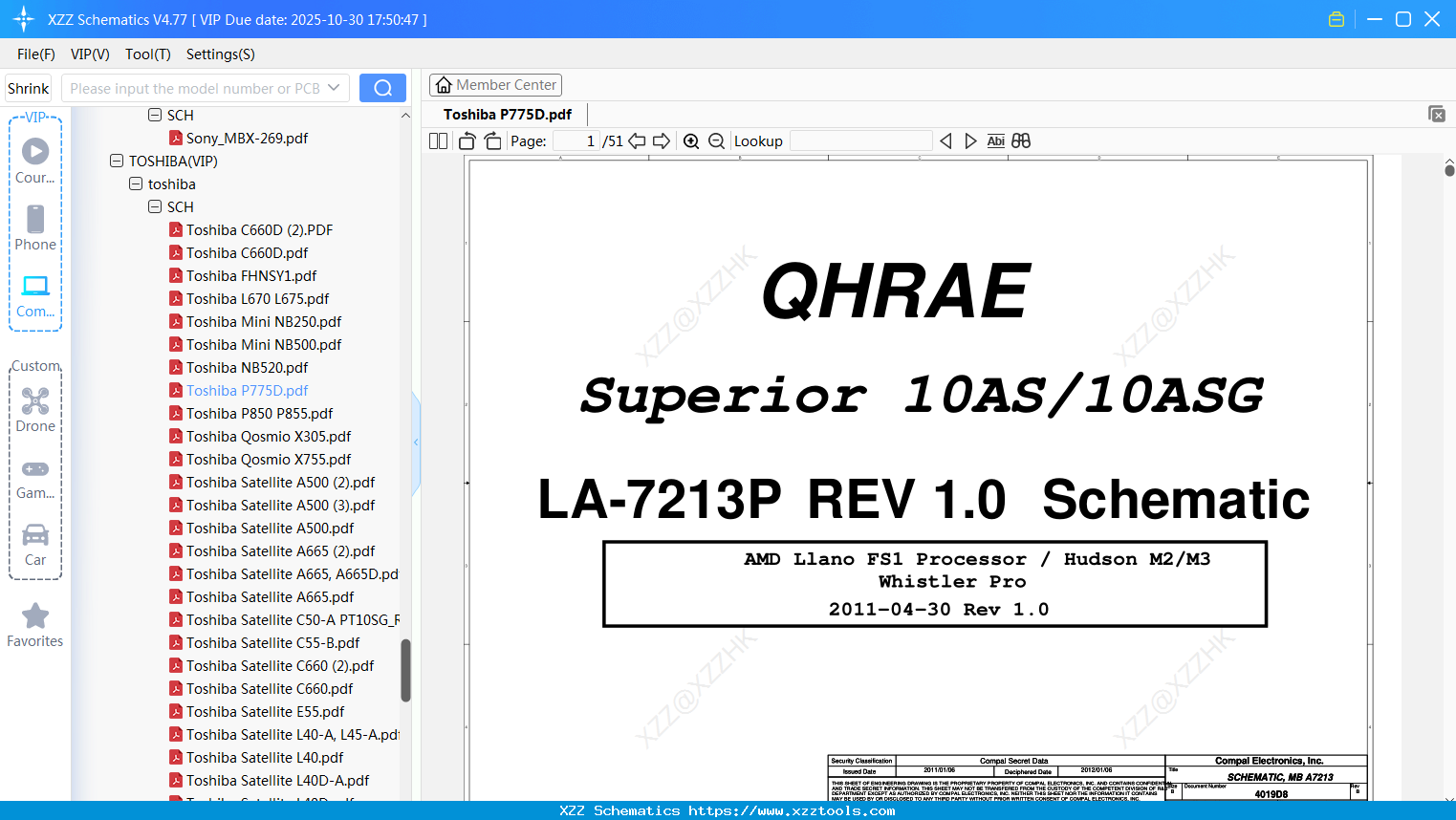Click the file tree scroll-up arrow
The height and width of the screenshot is (820, 1456).
405,116
